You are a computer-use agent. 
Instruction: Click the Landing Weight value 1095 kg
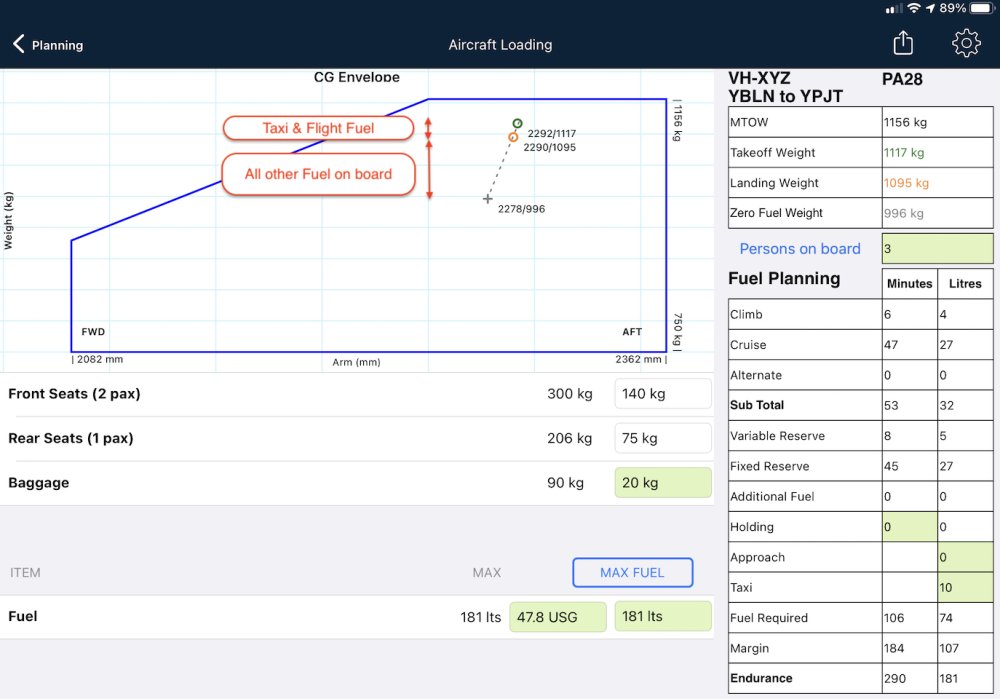click(906, 183)
